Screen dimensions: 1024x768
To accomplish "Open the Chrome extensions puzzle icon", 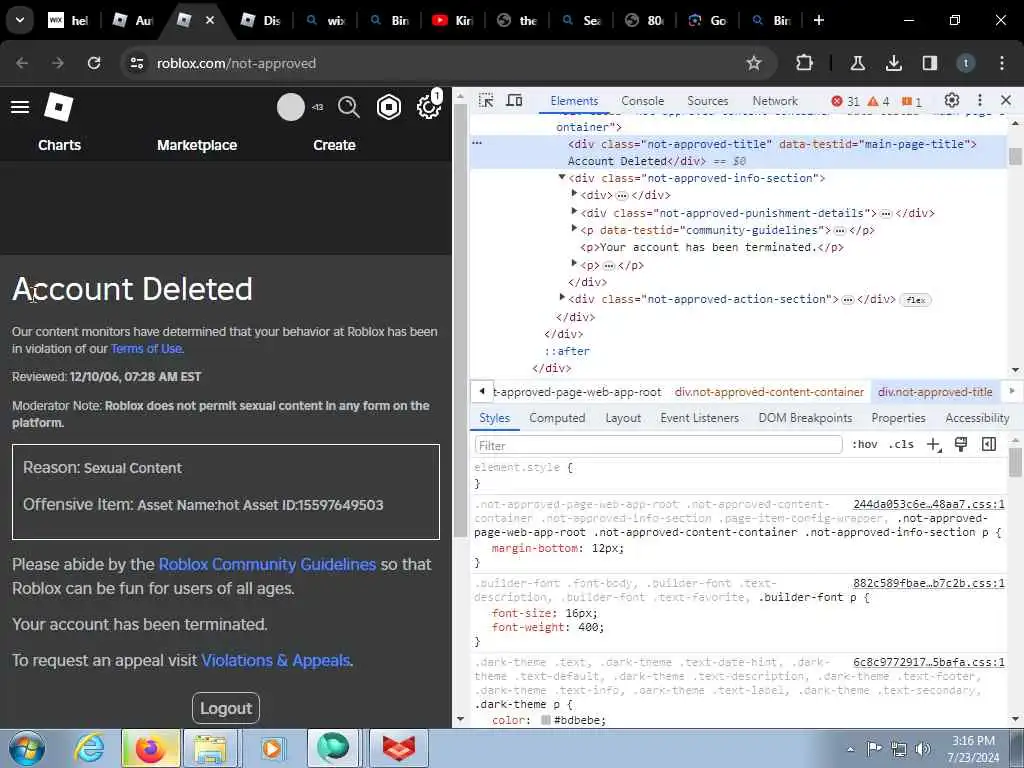I will tap(805, 63).
